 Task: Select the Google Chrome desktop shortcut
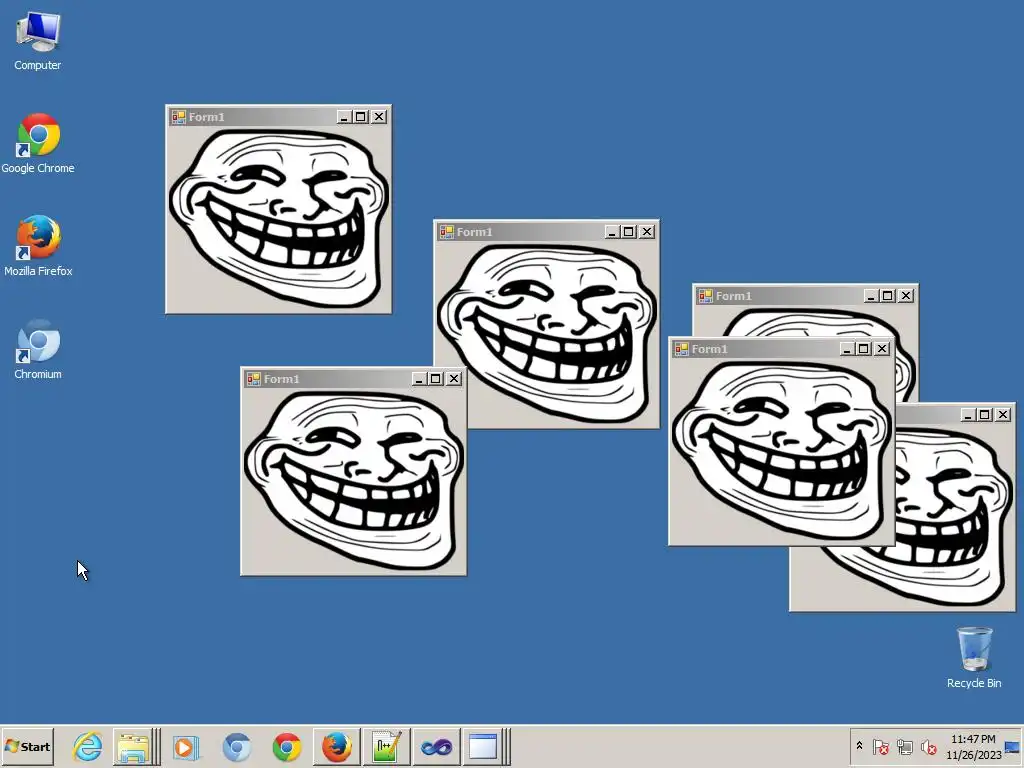click(38, 144)
